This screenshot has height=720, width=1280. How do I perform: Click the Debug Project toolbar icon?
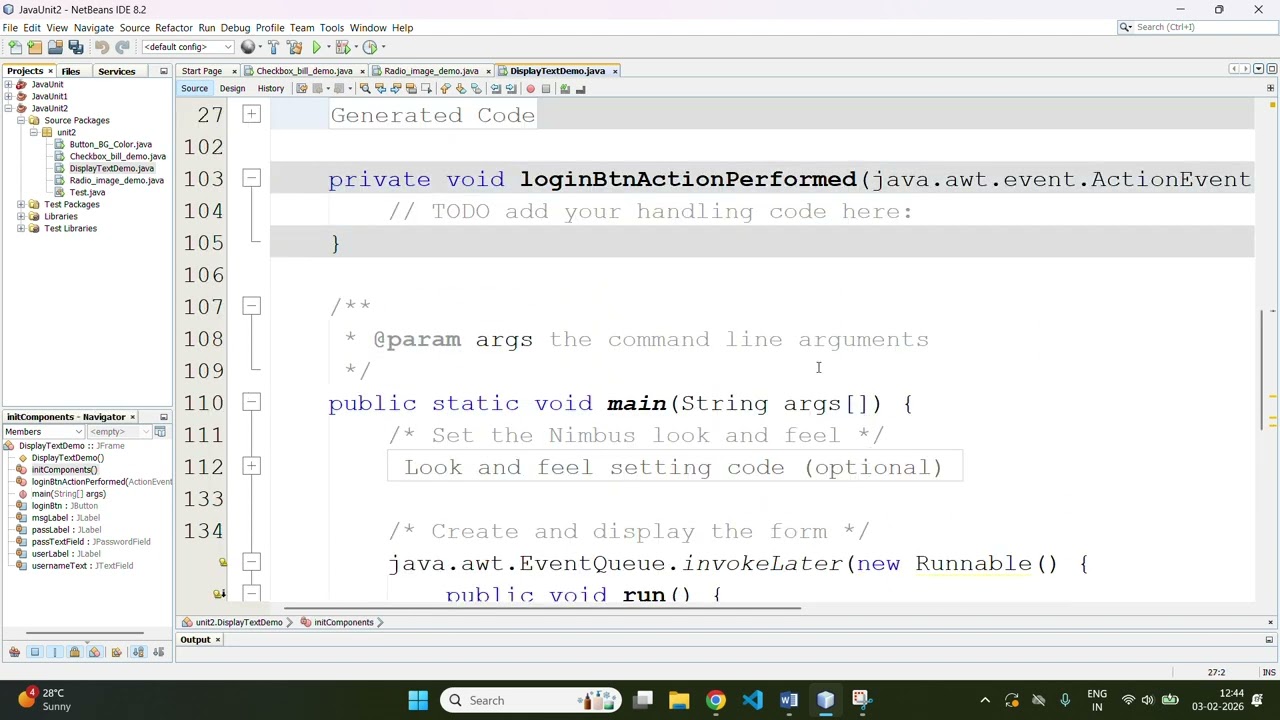tap(342, 47)
